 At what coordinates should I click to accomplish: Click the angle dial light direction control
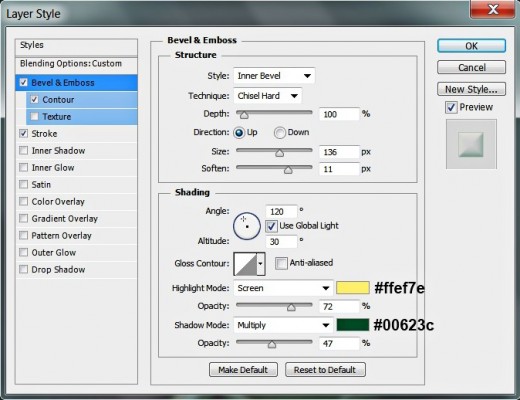pos(247,226)
